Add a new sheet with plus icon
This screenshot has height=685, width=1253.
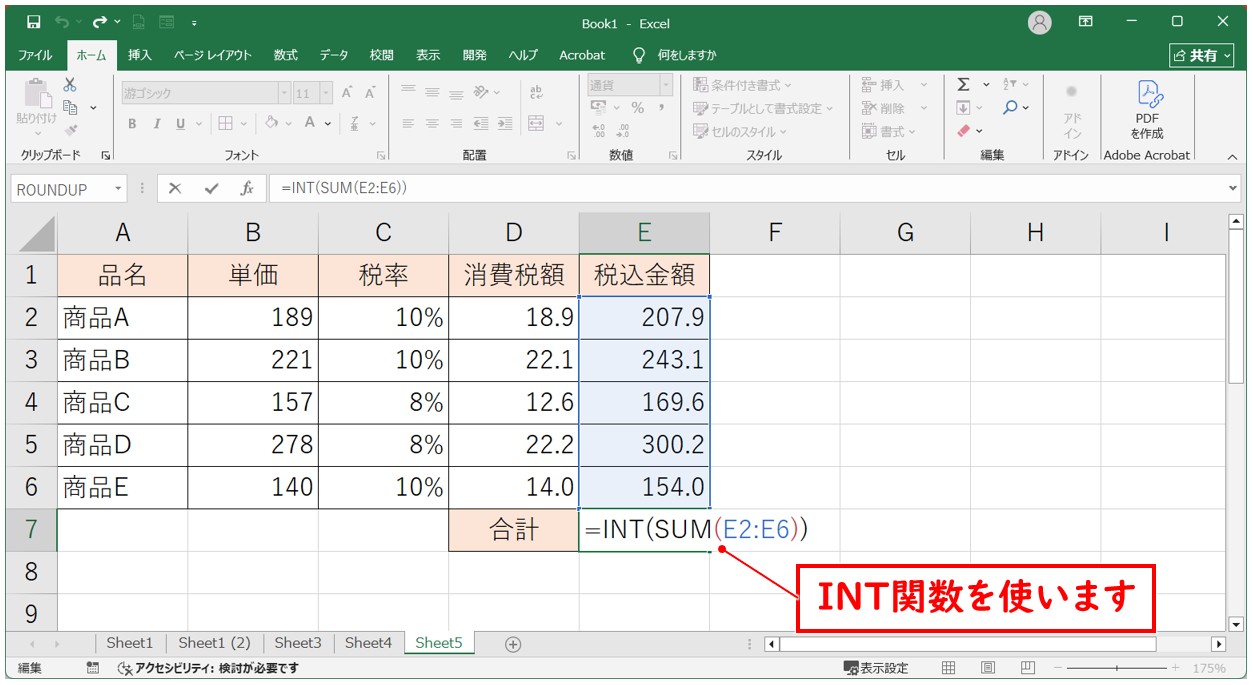point(513,644)
